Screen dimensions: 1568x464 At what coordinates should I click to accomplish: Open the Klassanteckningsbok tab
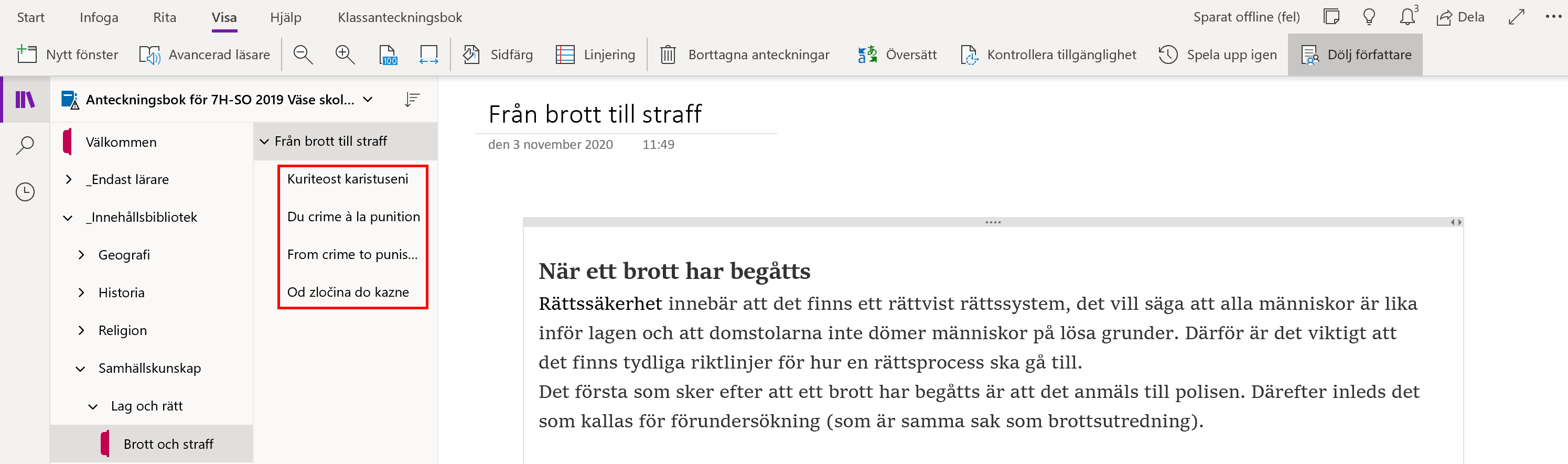point(400,17)
